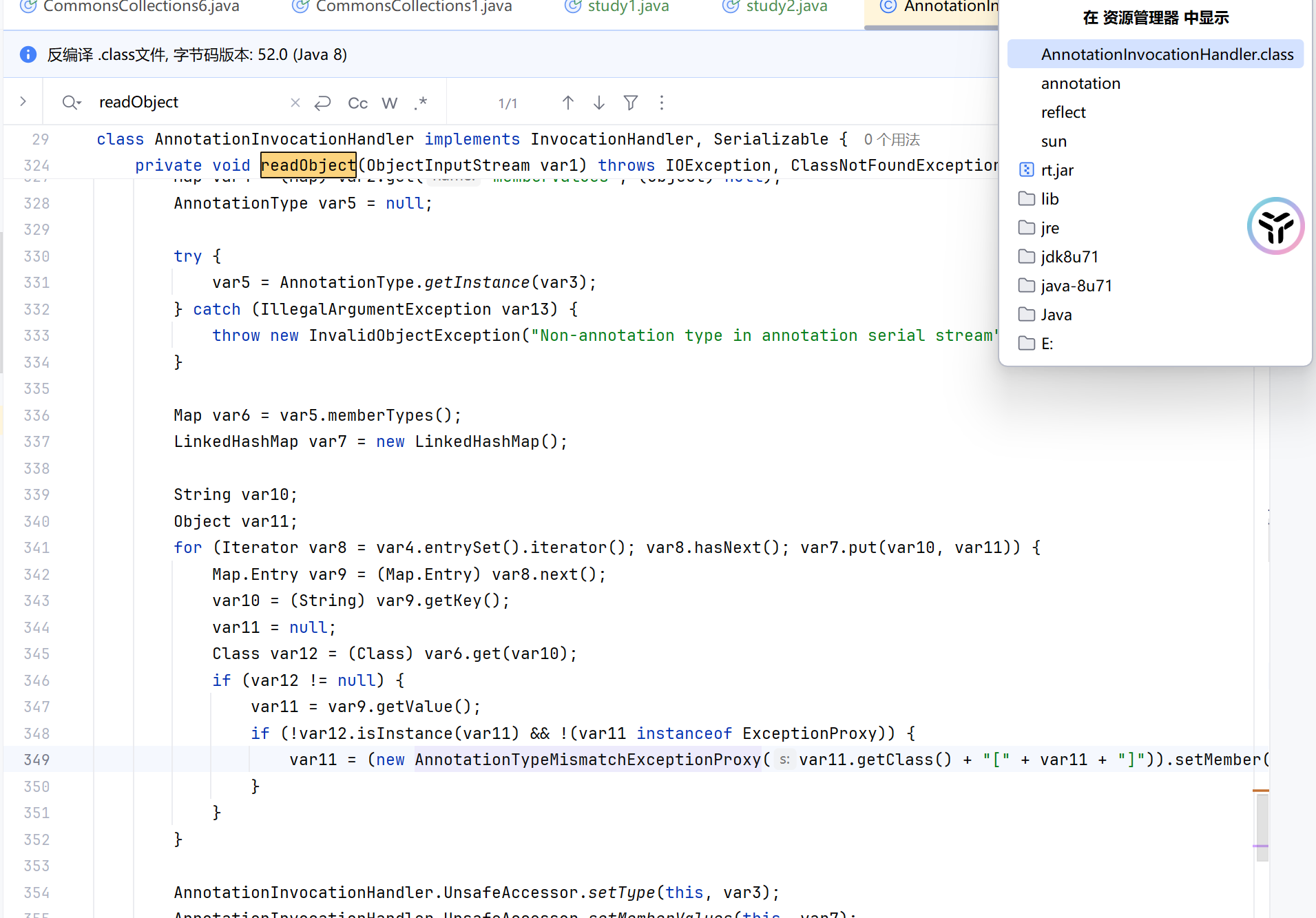Screen dimensions: 1316x918
Task: Click the round AI assistant floating icon
Action: pos(1275,227)
